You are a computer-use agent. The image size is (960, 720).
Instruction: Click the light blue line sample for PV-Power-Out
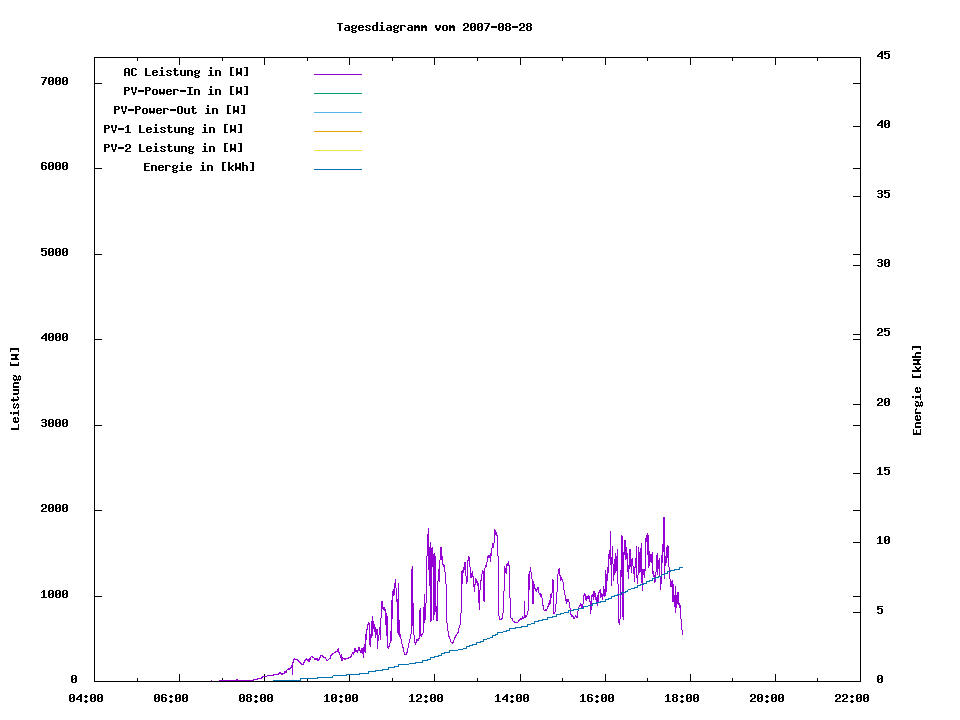point(337,112)
